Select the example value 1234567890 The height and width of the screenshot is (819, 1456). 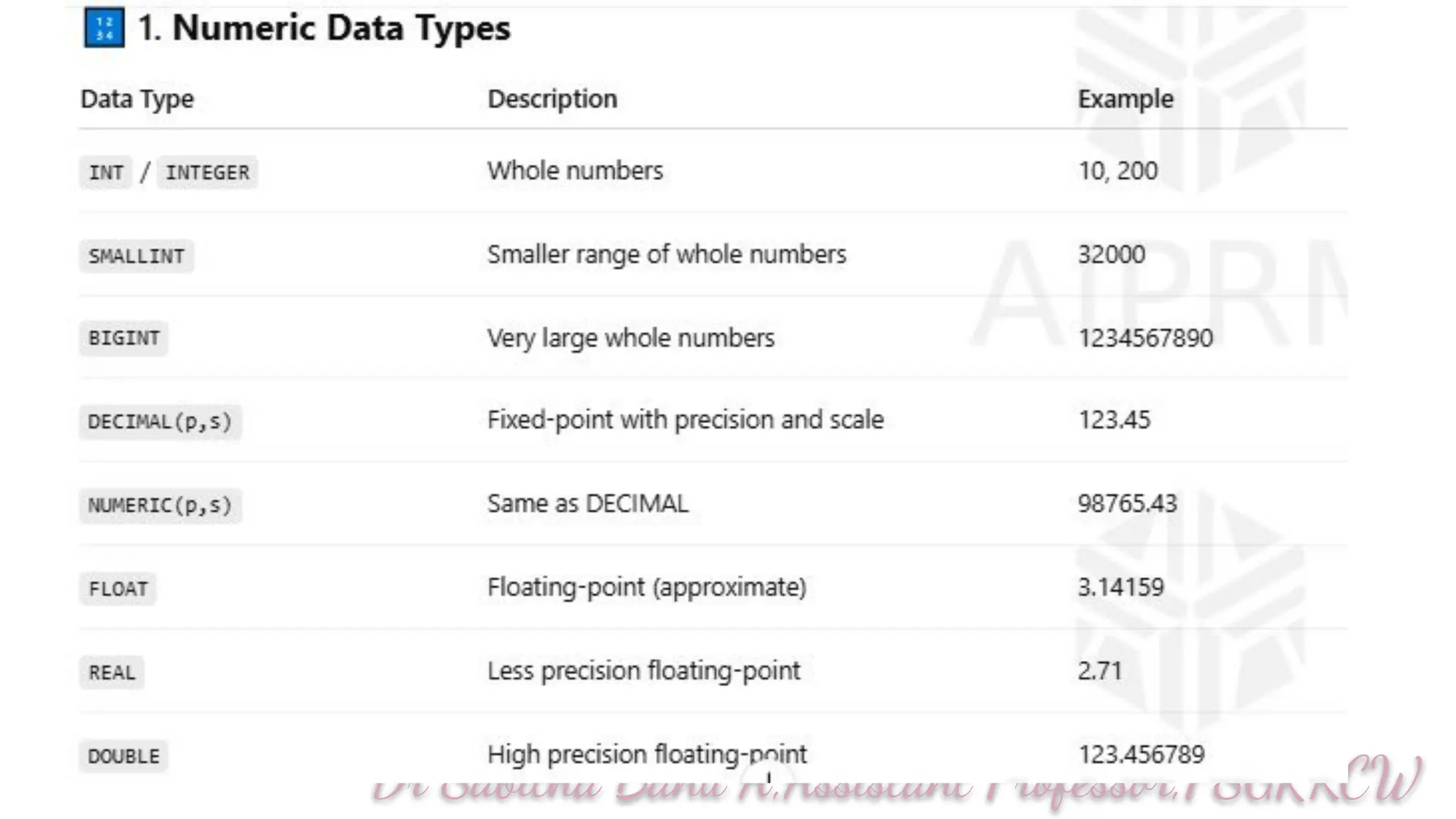[x=1145, y=338]
